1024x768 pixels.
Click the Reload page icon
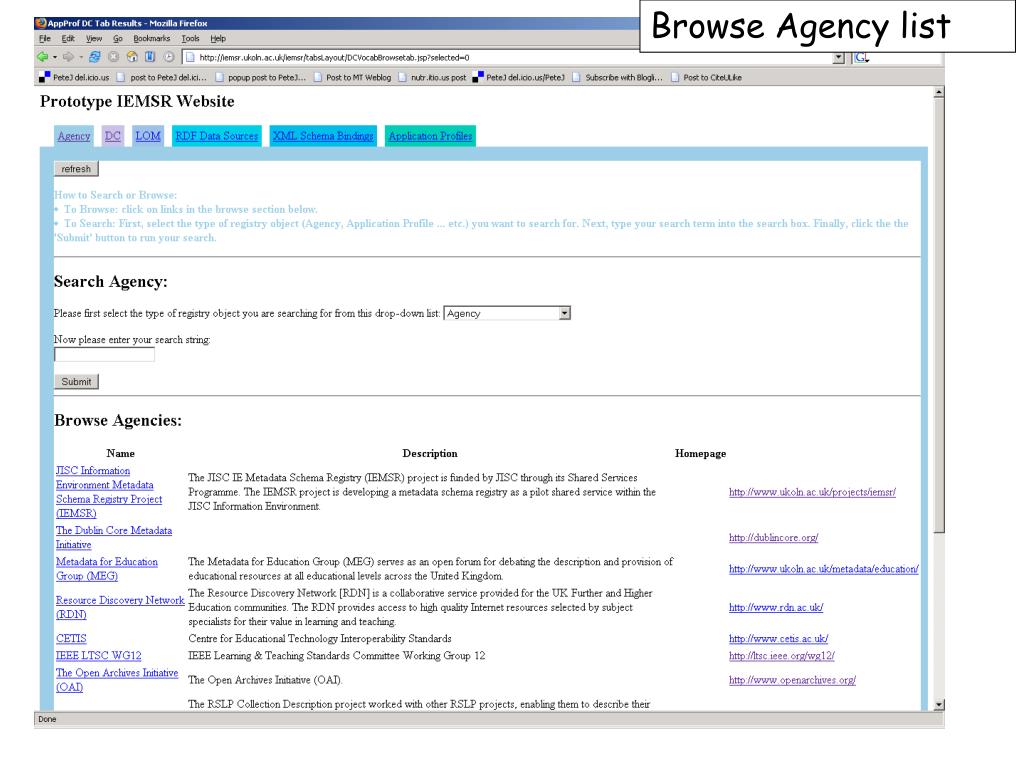[95, 57]
